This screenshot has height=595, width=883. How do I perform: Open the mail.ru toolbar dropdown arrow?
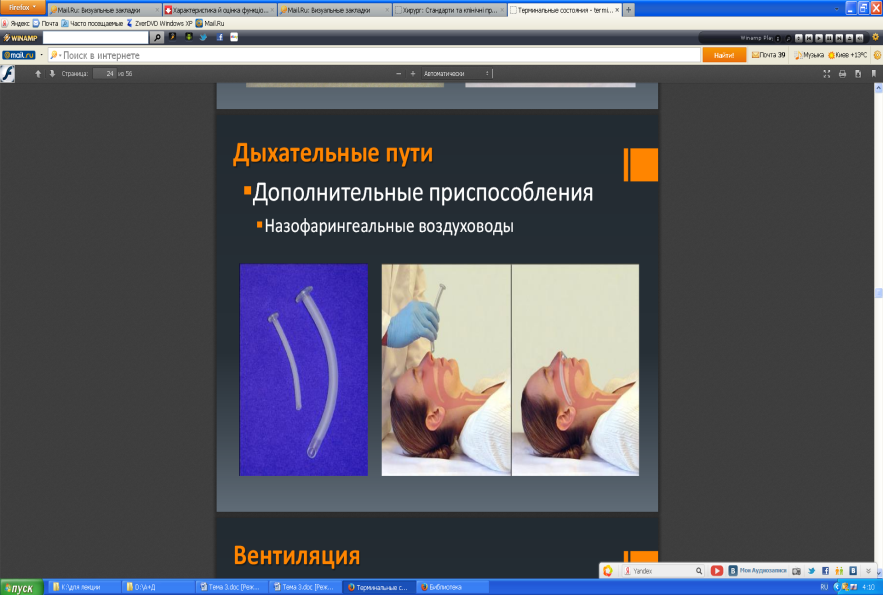click(42, 55)
